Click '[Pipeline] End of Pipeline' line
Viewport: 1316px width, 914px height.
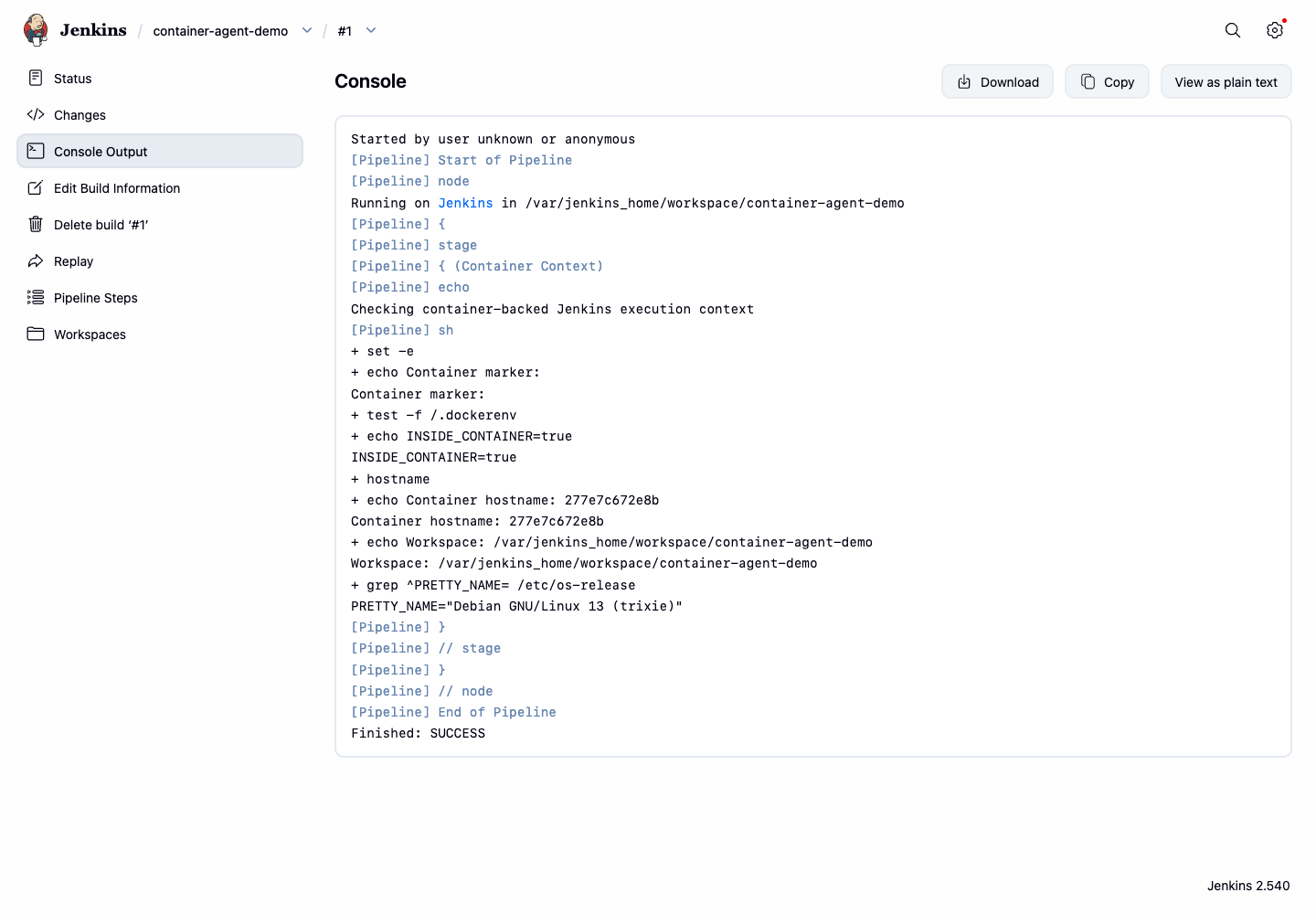pos(453,712)
